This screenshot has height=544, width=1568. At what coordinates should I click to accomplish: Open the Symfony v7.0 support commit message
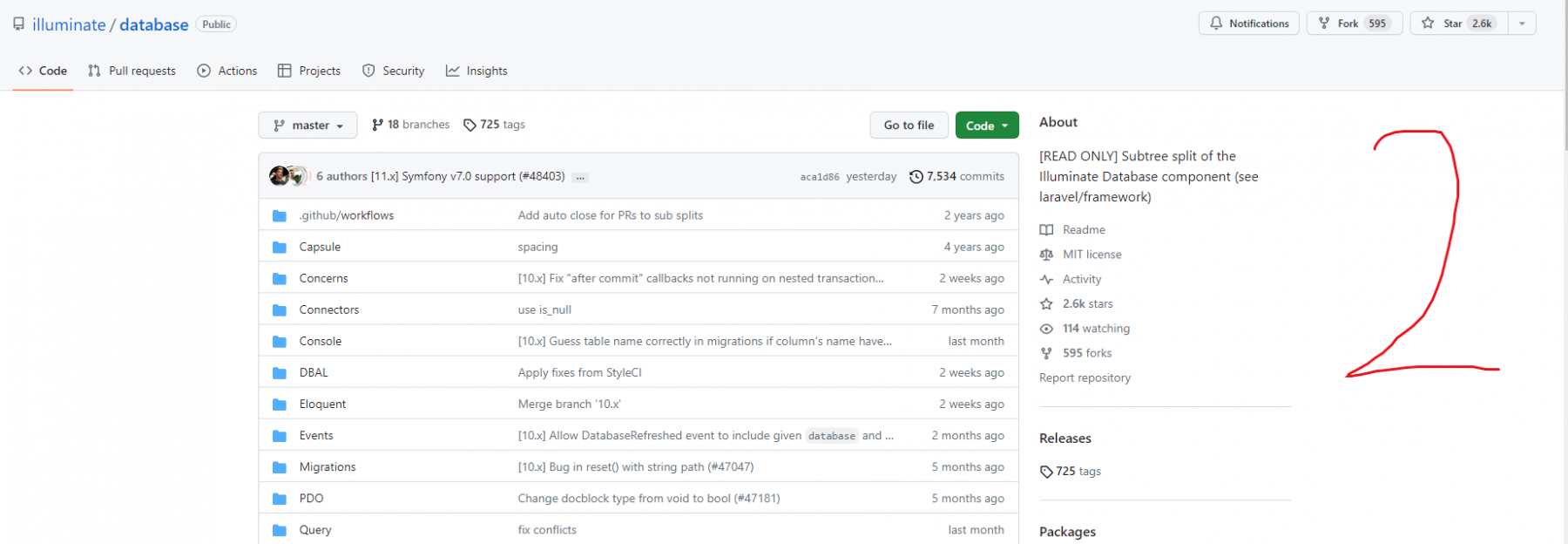tap(468, 176)
